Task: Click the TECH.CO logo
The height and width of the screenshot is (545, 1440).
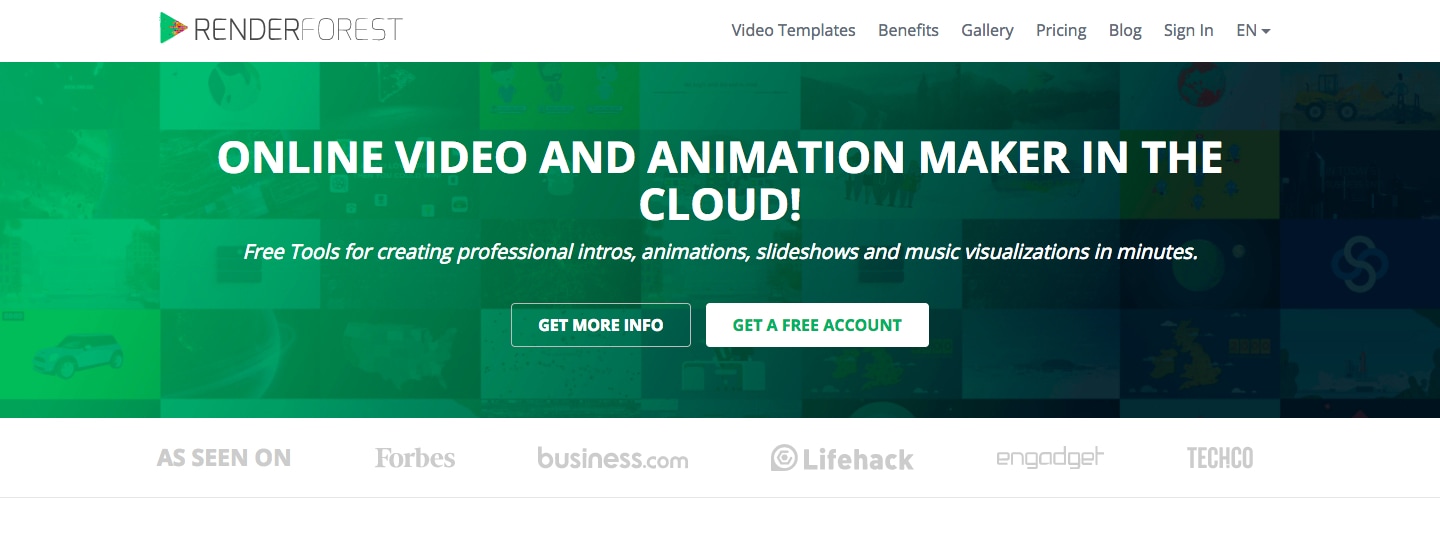Action: tap(1220, 458)
